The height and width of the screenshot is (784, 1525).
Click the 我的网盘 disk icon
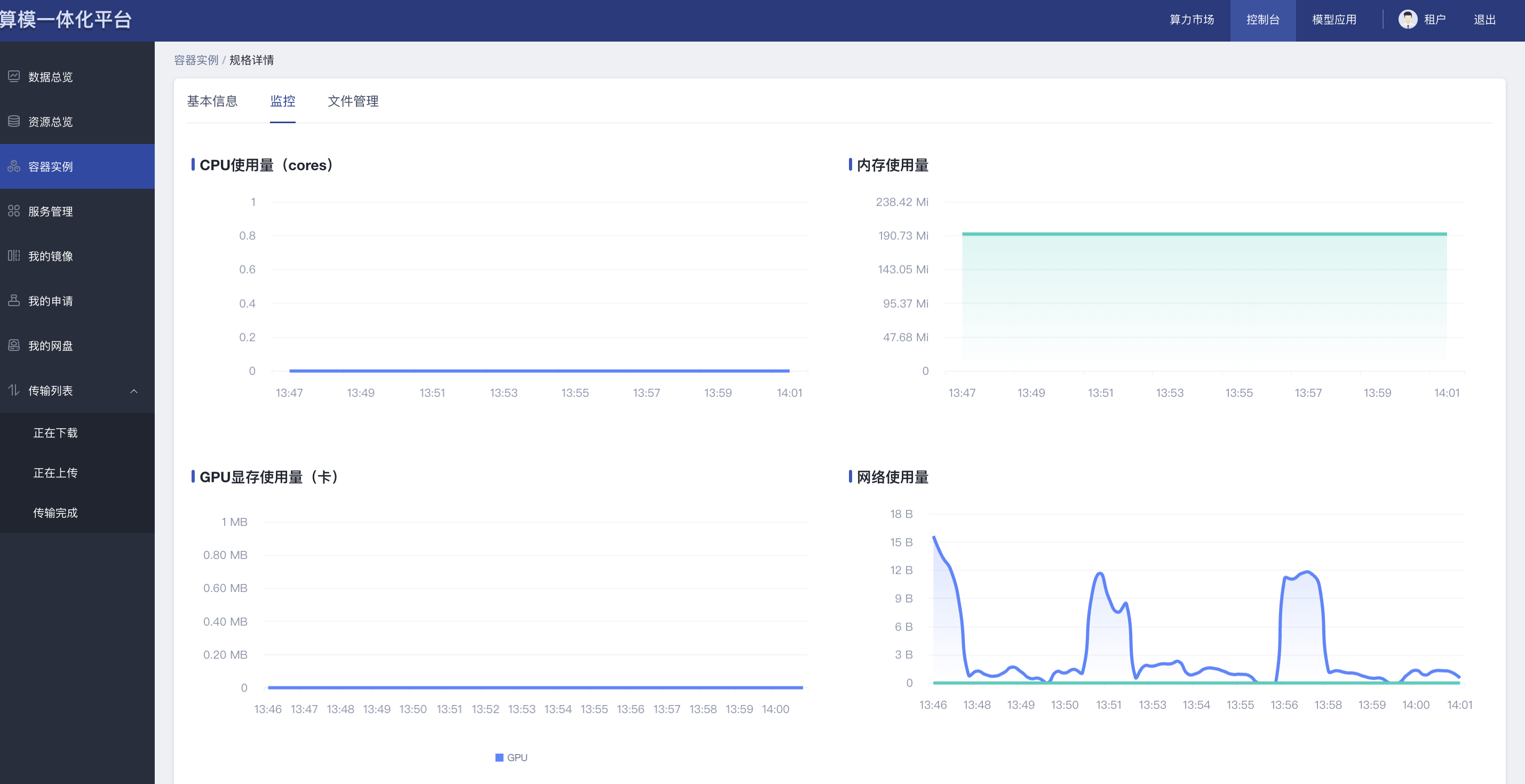coord(14,346)
